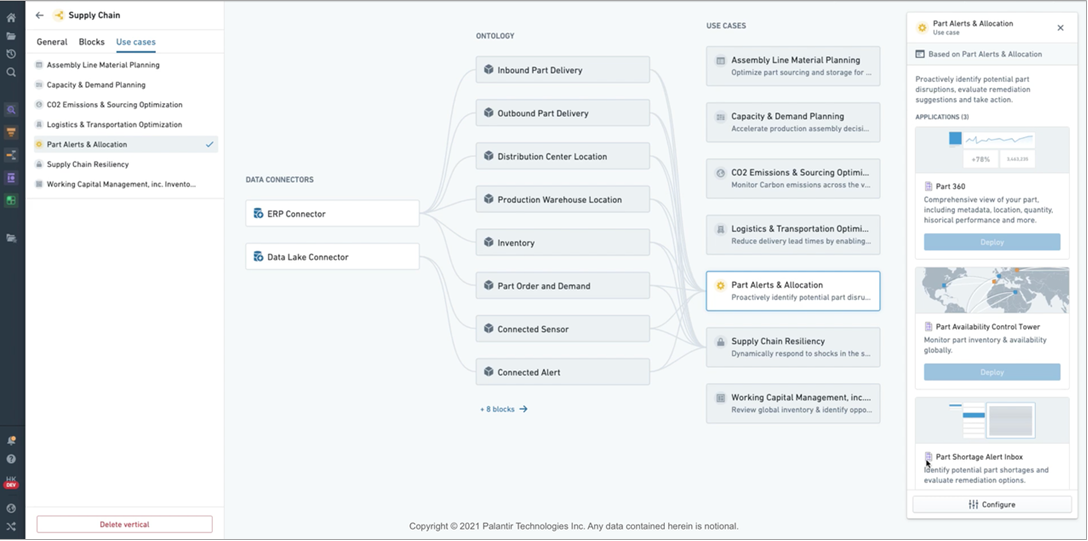Click the Data Lake Connector database icon
The width and height of the screenshot is (1088, 541).
click(258, 257)
